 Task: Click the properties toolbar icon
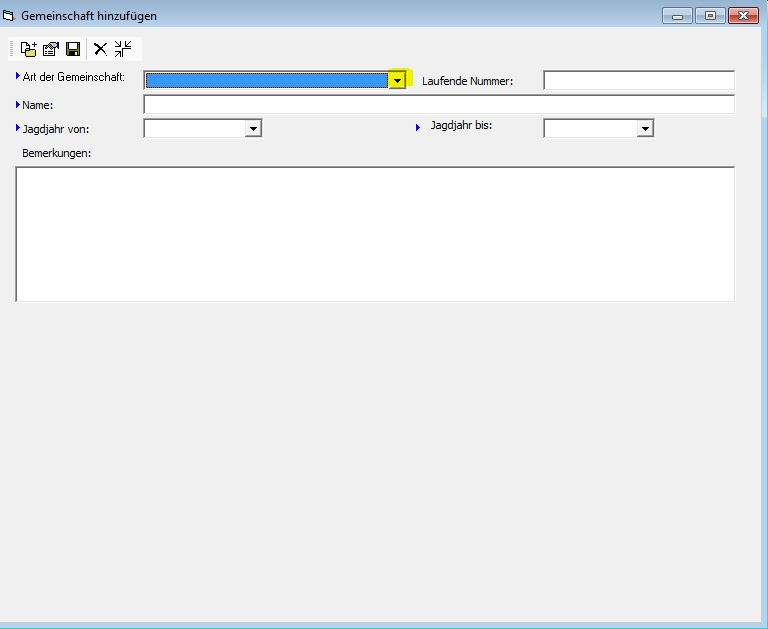tap(50, 49)
